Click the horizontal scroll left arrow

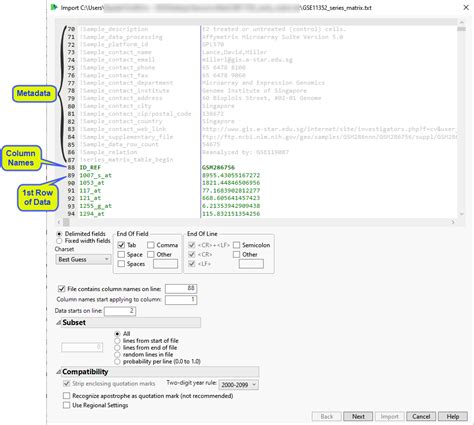click(59, 222)
